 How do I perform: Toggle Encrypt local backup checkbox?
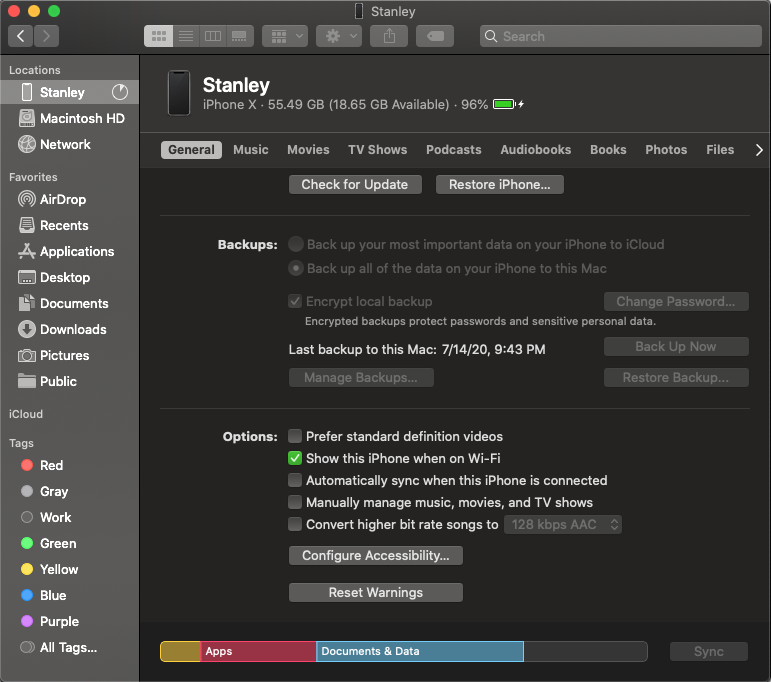(x=295, y=301)
